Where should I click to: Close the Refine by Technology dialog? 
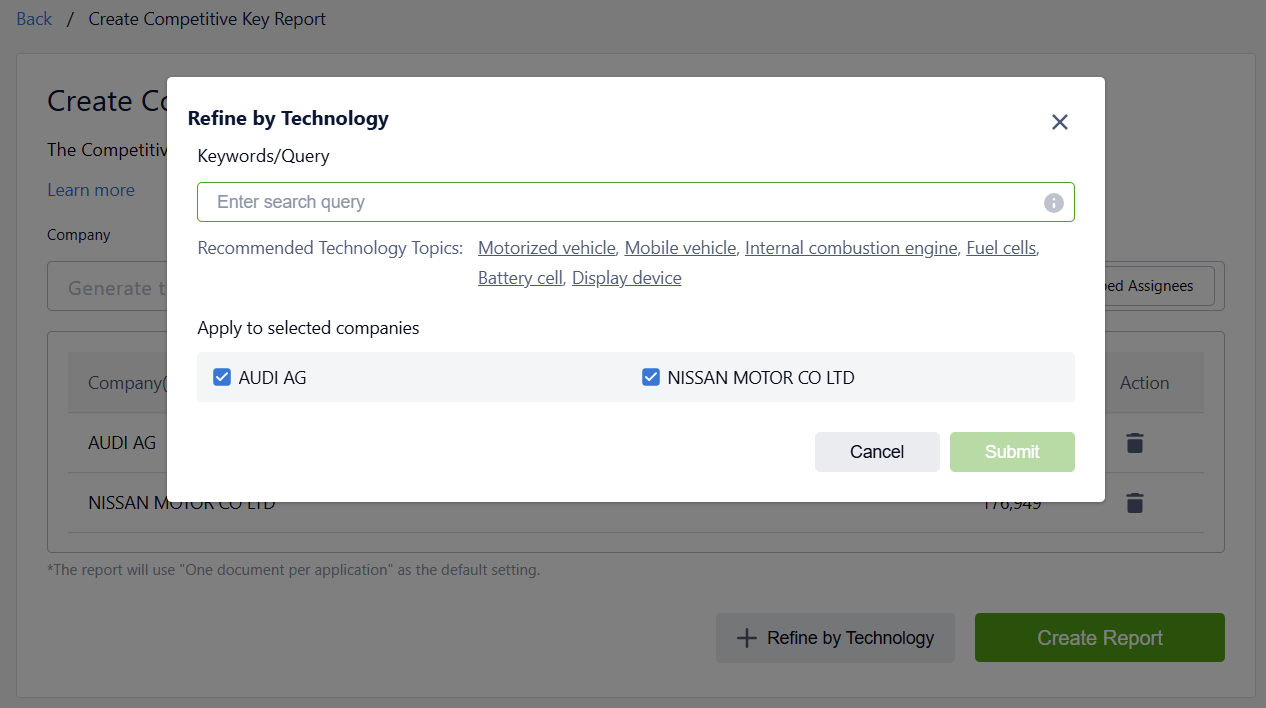click(1060, 122)
